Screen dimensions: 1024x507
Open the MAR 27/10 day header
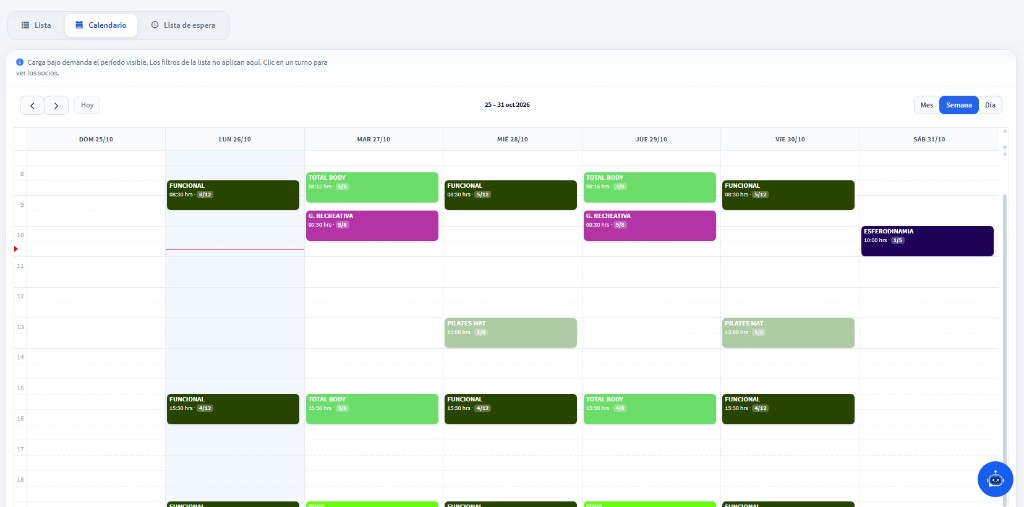pyautogui.click(x=374, y=139)
